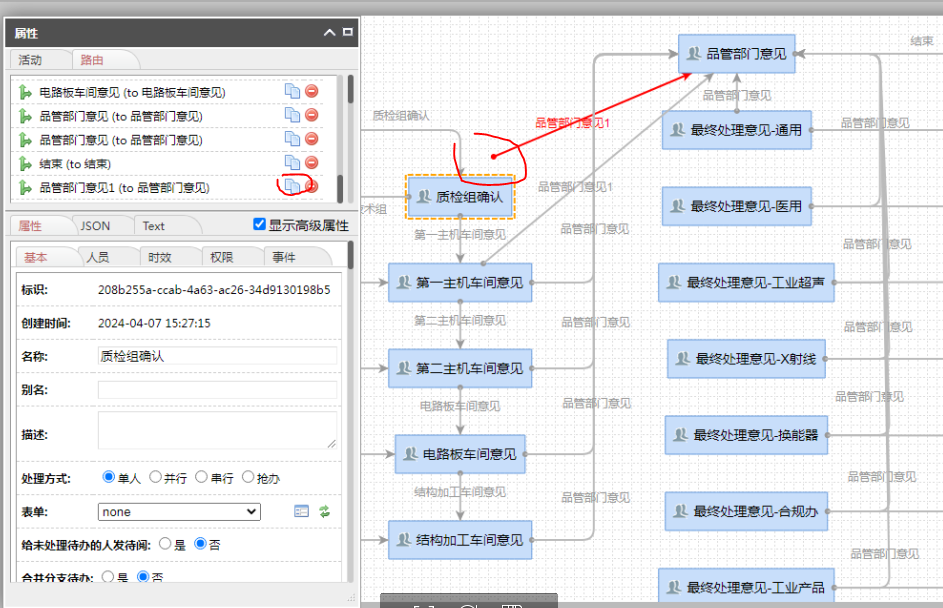The height and width of the screenshot is (608, 943).
Task: Click the user icon in the 电路板车间意见 node
Action: click(410, 454)
